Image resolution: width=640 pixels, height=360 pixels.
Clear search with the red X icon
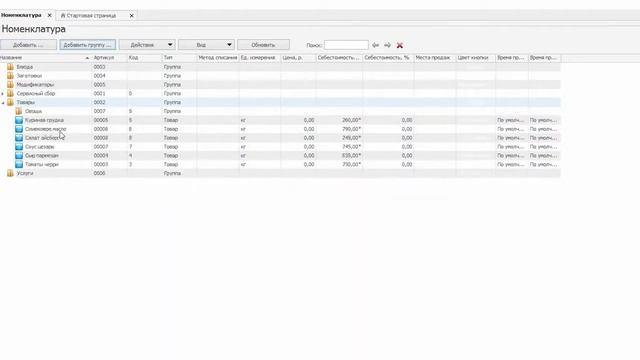[400, 45]
